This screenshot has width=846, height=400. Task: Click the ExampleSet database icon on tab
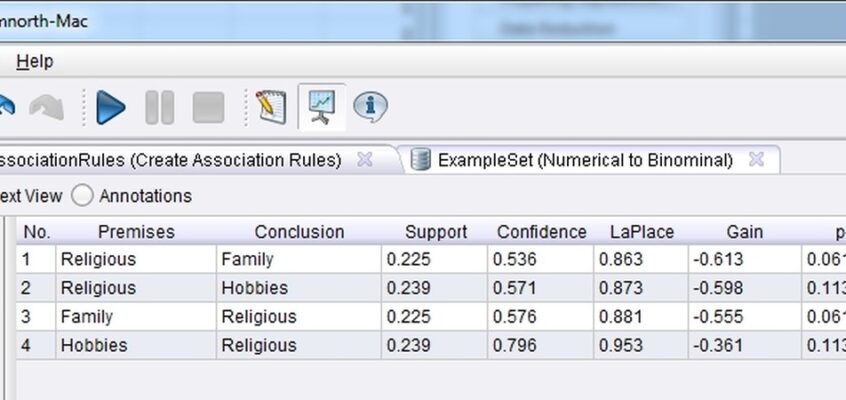point(420,160)
